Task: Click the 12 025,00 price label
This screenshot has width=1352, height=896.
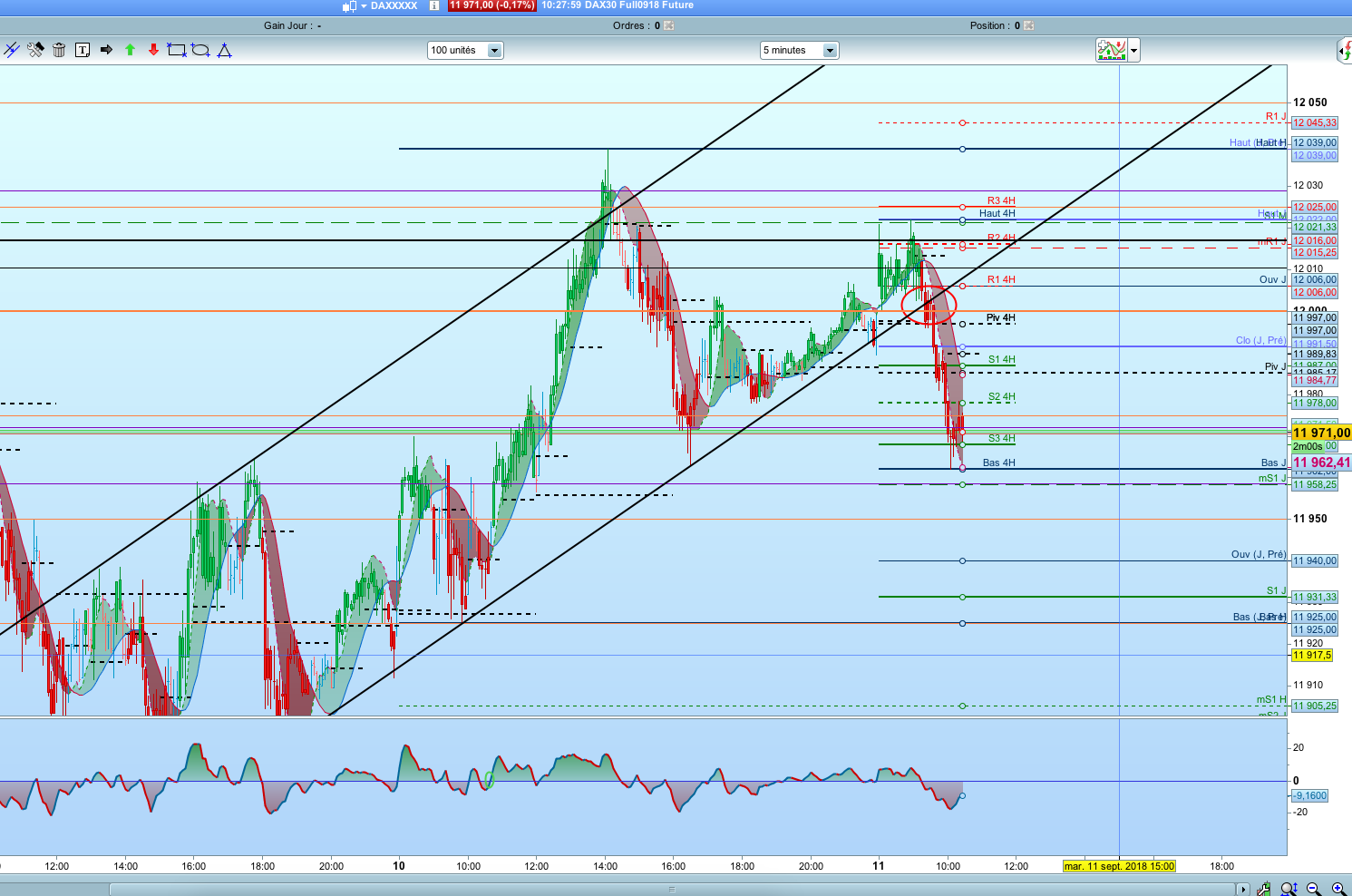Action: [1315, 207]
